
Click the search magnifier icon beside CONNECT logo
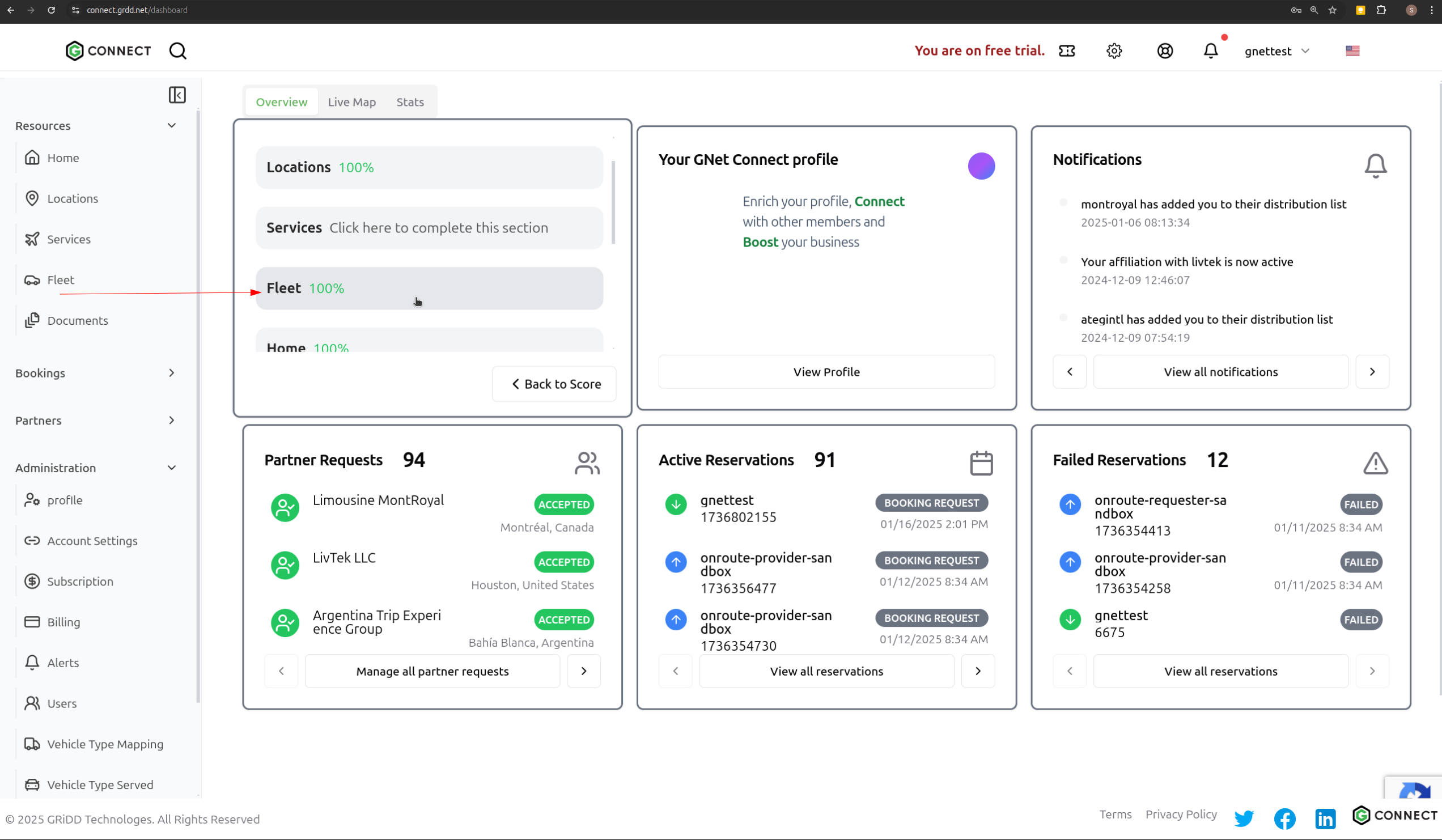[x=177, y=51]
